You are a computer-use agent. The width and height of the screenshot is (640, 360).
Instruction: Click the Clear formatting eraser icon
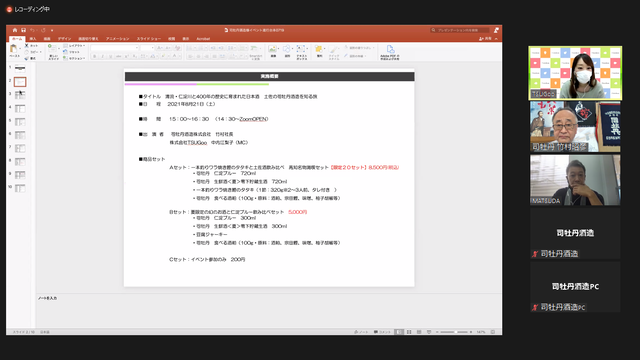coord(177,48)
